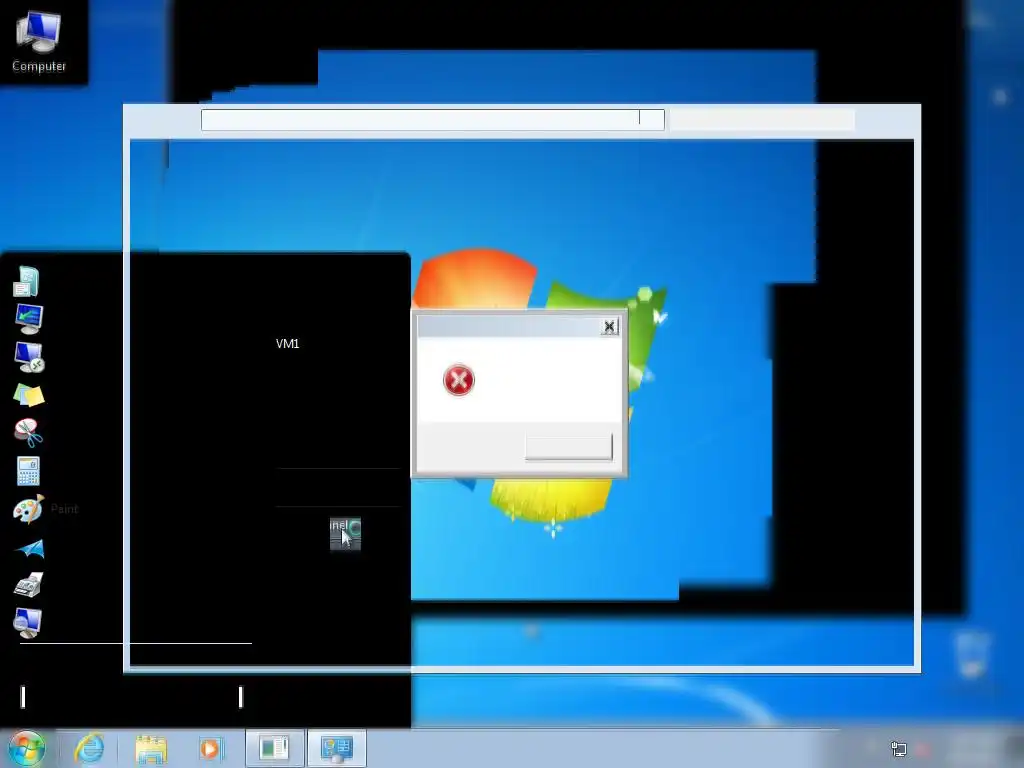Open the network tray icon
This screenshot has height=768, width=1024.
pyautogui.click(x=899, y=749)
